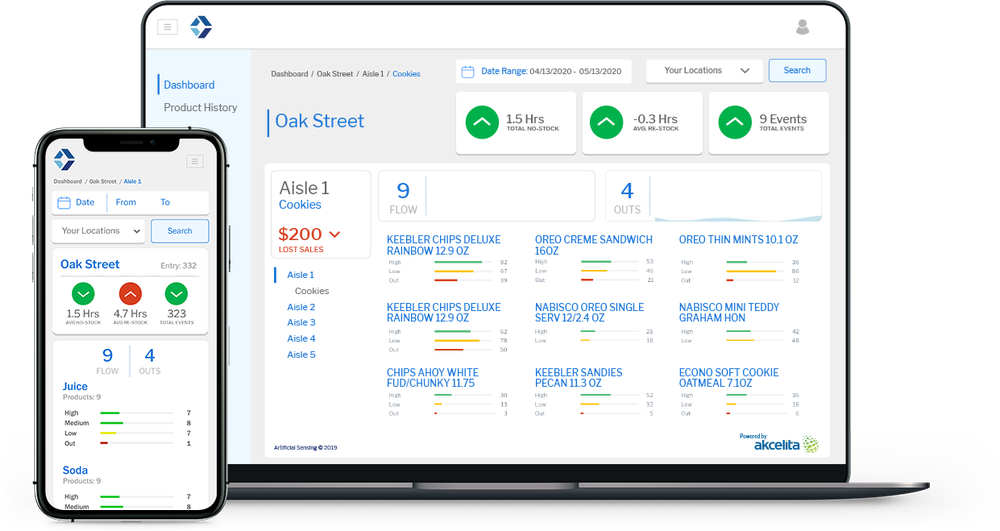1000x531 pixels.
Task: Click Dashboard breadcrumb on laptop
Action: (x=290, y=74)
